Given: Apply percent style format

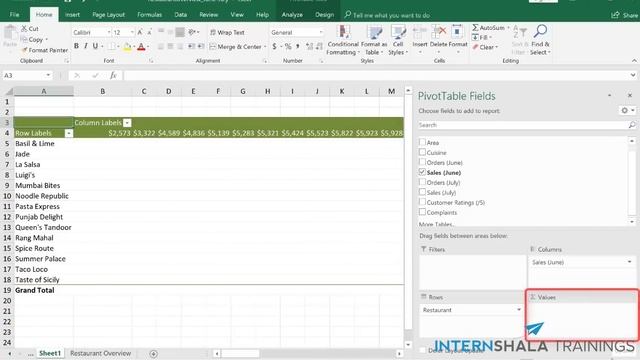Looking at the screenshot, I should pyautogui.click(x=288, y=47).
